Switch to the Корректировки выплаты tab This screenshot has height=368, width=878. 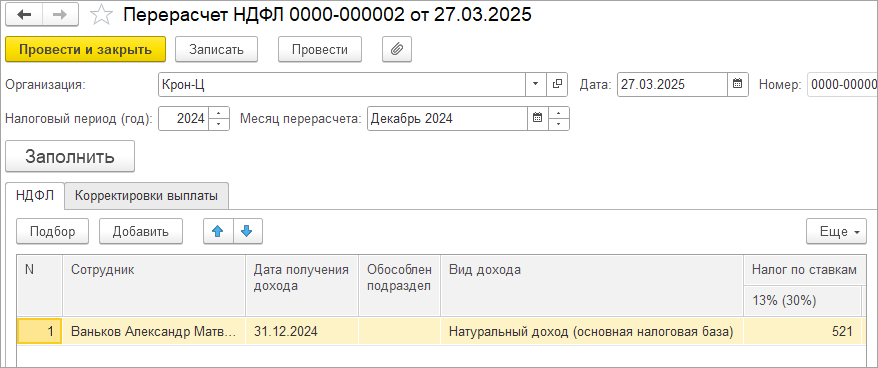pos(146,196)
